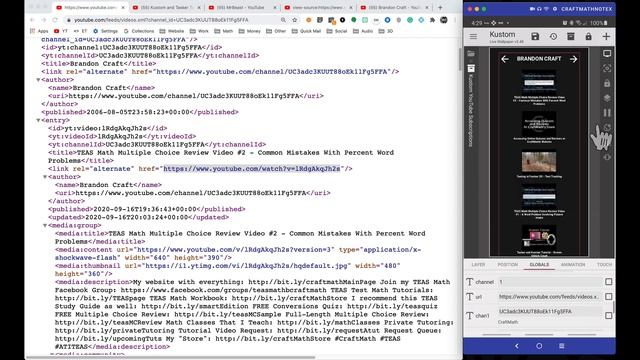The width and height of the screenshot is (640, 360).
Task: Open the YT bookmark
Action: click(61, 31)
